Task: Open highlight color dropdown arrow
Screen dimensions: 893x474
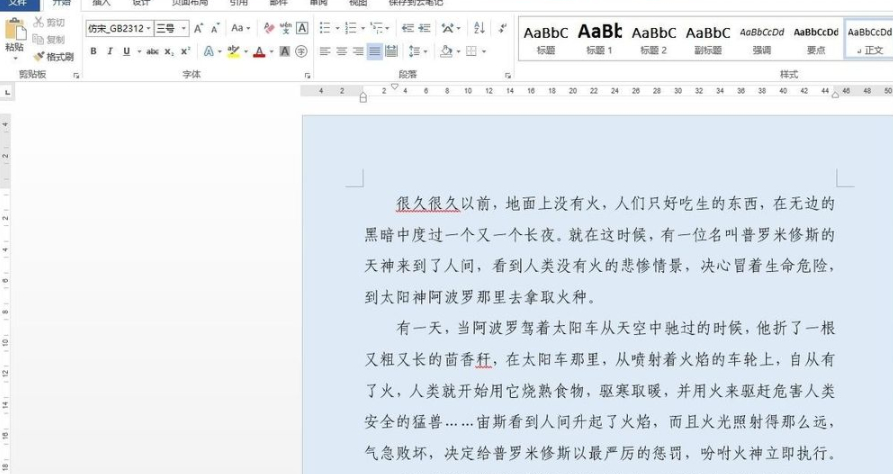Action: (x=246, y=52)
